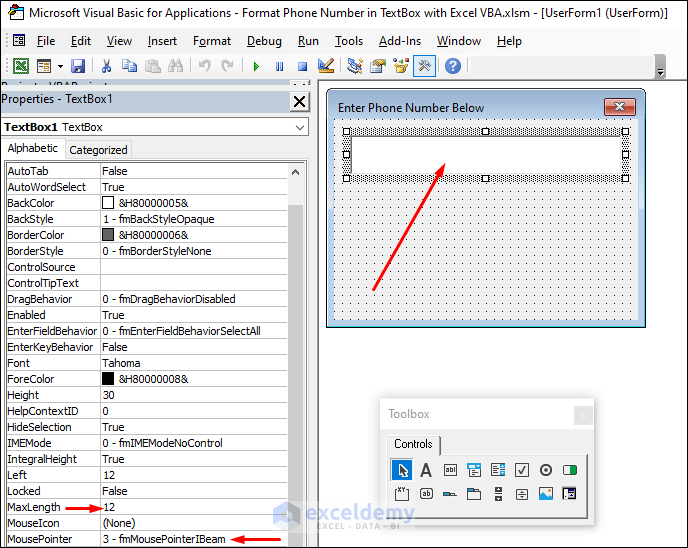Pick the ListBox tool in the Toolbox
Screen dimensions: 688x548
click(x=498, y=469)
